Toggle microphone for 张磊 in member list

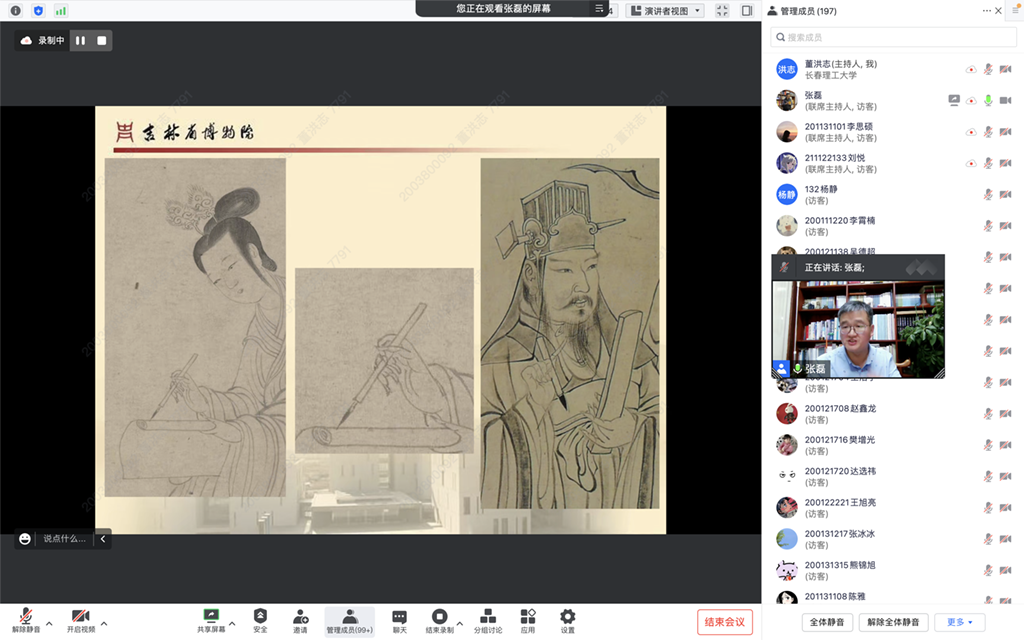[988, 101]
